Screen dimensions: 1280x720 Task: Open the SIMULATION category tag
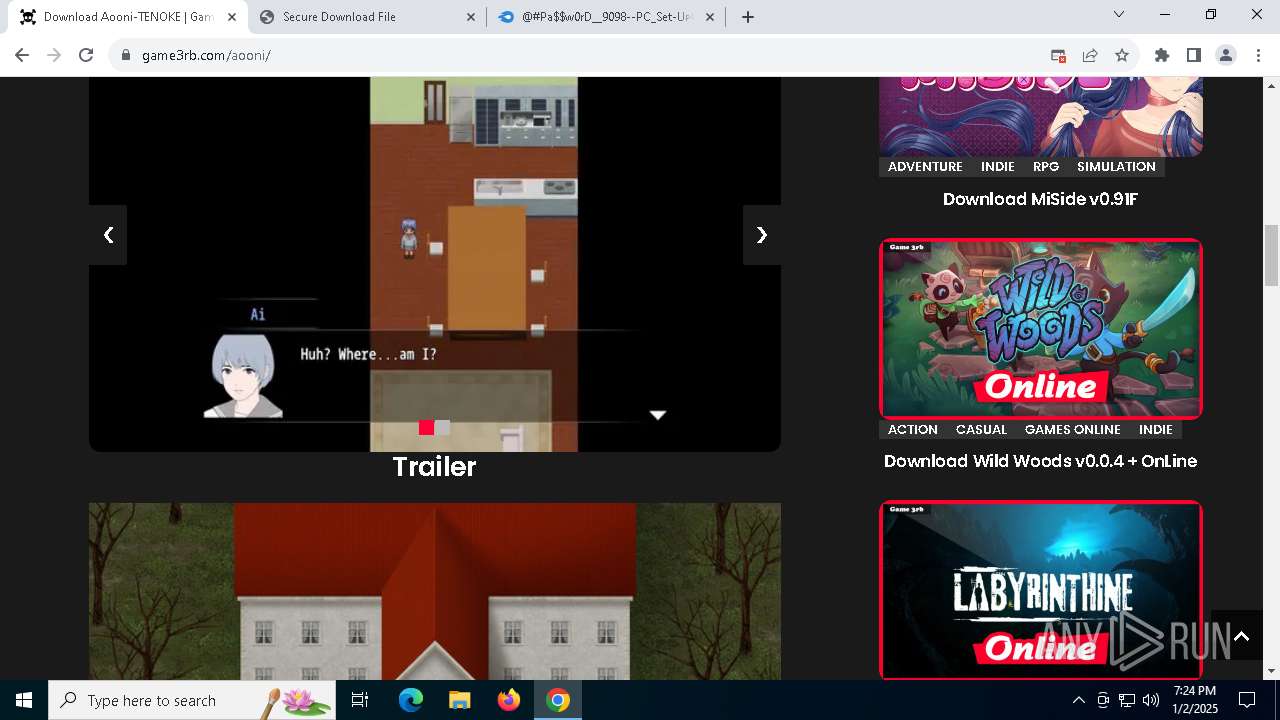[x=1116, y=167]
